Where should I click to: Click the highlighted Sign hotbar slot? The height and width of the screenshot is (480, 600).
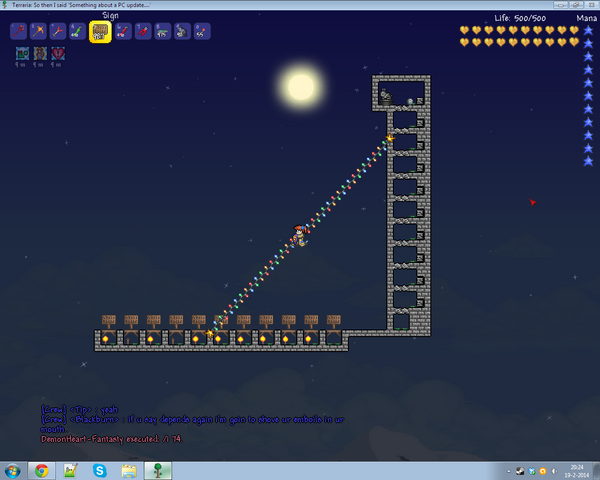100,32
